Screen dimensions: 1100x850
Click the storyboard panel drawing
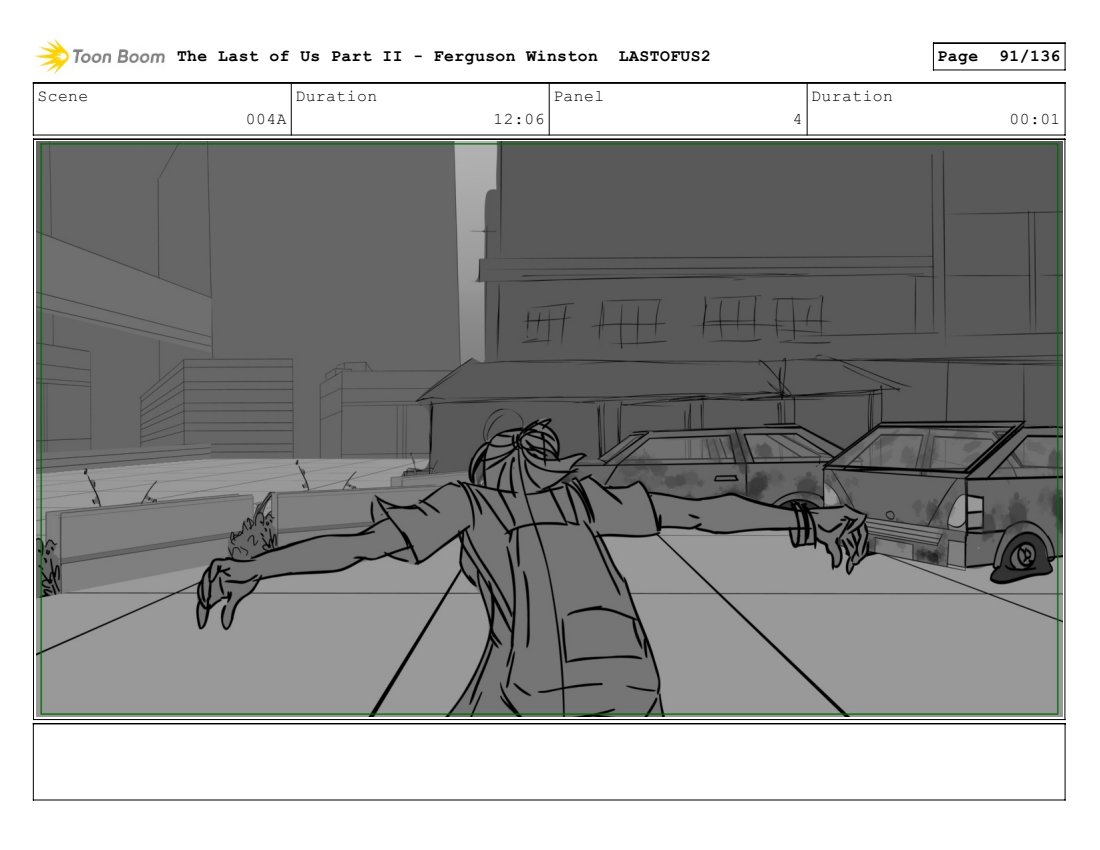tap(549, 429)
